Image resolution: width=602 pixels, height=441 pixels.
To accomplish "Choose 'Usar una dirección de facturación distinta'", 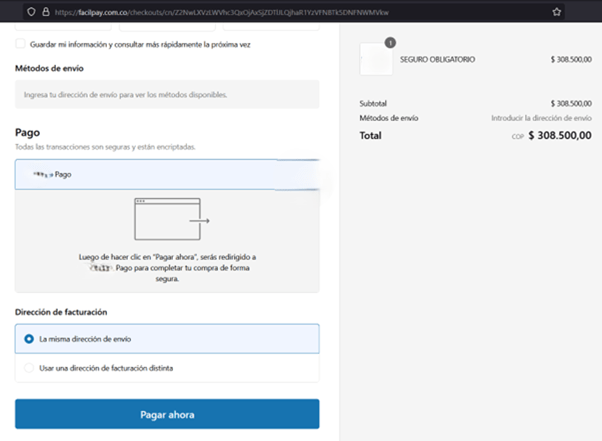I will pyautogui.click(x=29, y=368).
